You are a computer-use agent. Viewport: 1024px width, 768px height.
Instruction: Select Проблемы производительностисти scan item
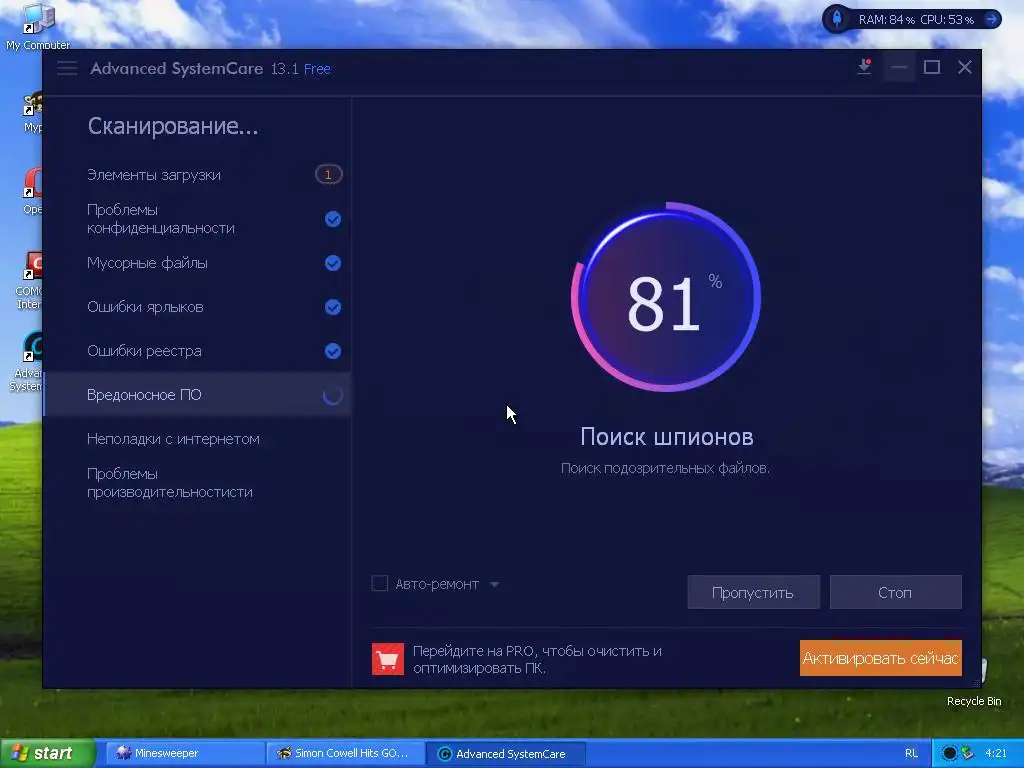tap(197, 483)
